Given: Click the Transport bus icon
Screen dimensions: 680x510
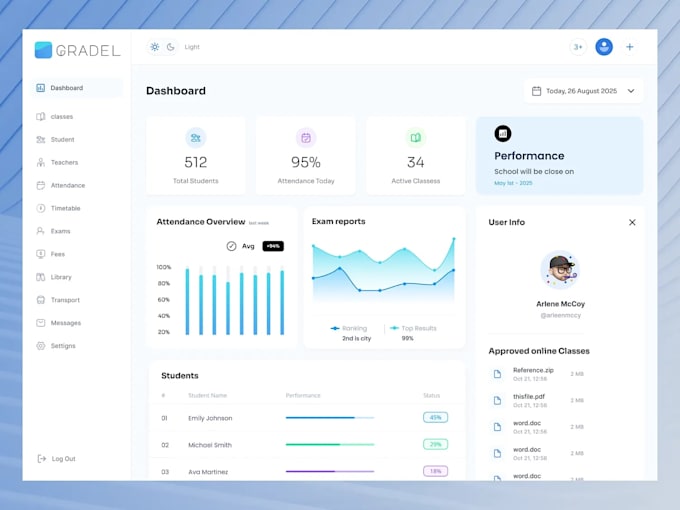Looking at the screenshot, I should coord(40,300).
